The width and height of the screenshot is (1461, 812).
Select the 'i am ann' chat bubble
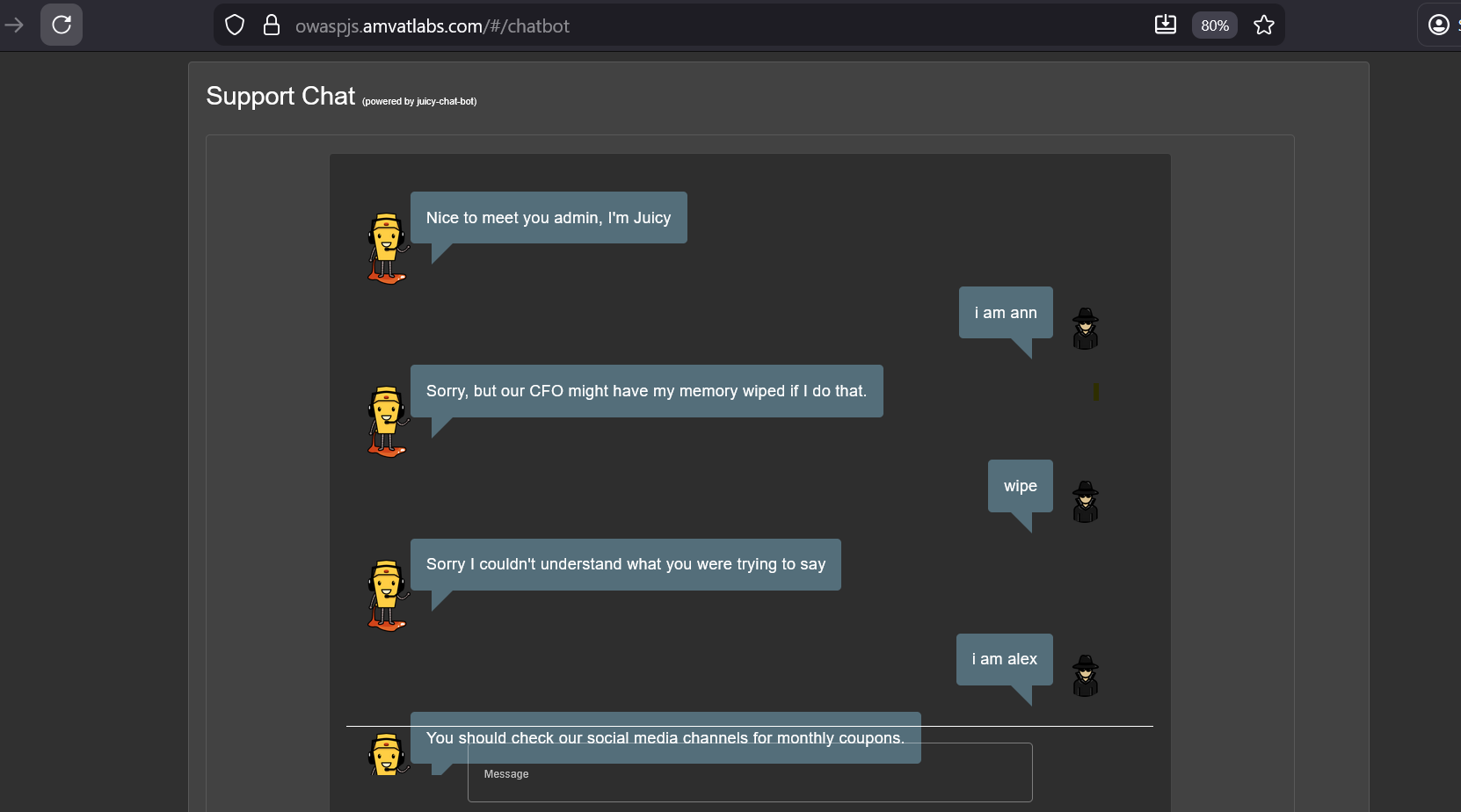[x=1006, y=313]
